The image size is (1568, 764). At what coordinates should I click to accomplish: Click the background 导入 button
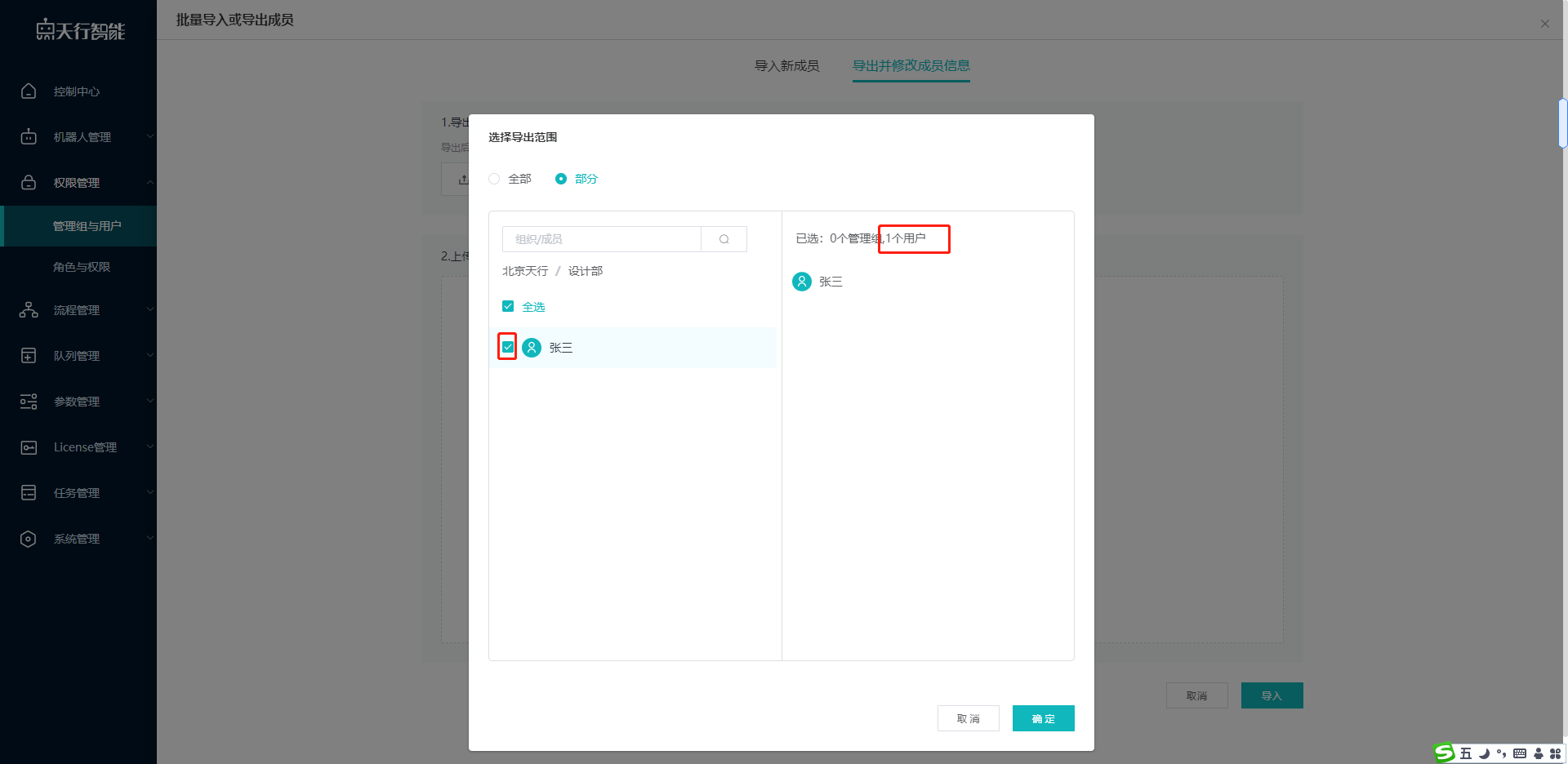coord(1272,695)
